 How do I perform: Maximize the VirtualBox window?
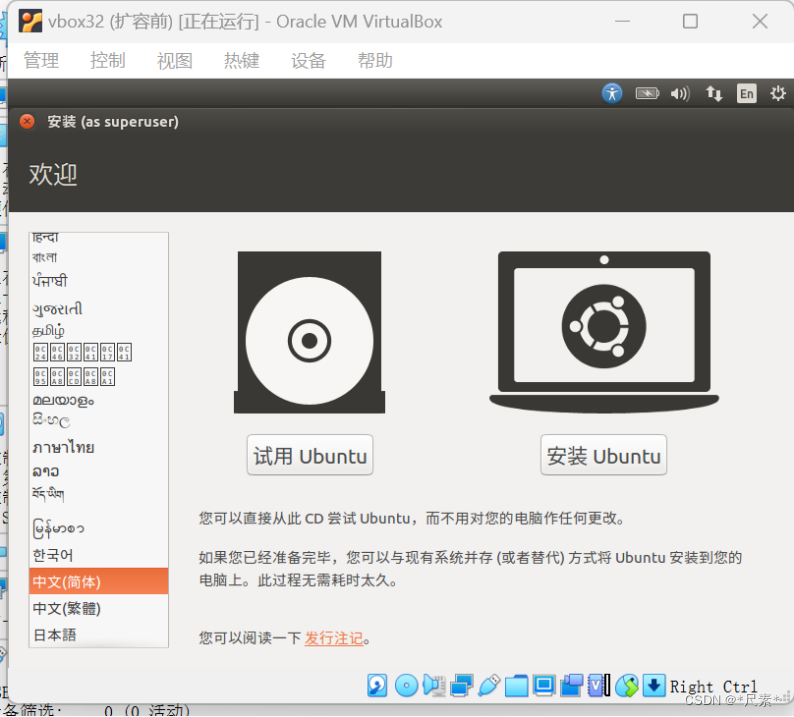pos(690,21)
